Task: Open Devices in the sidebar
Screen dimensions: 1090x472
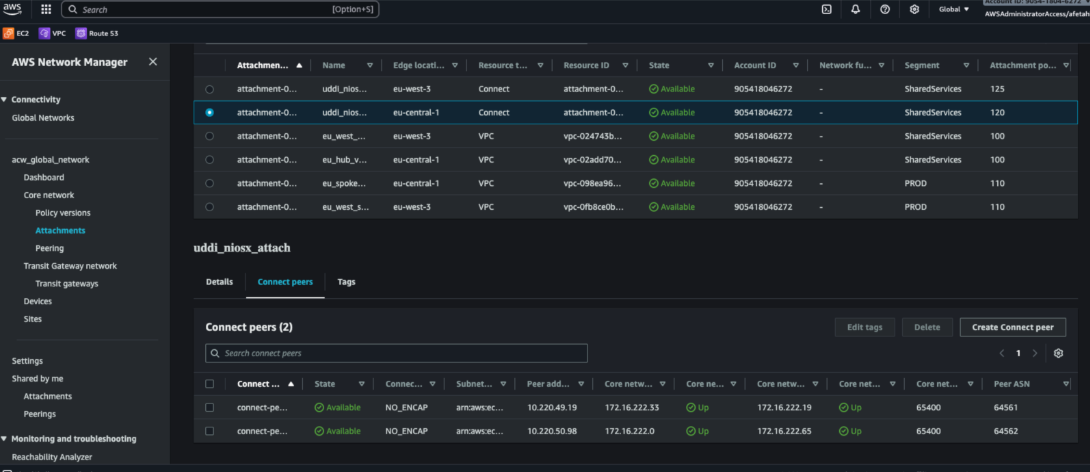Action: pos(38,301)
